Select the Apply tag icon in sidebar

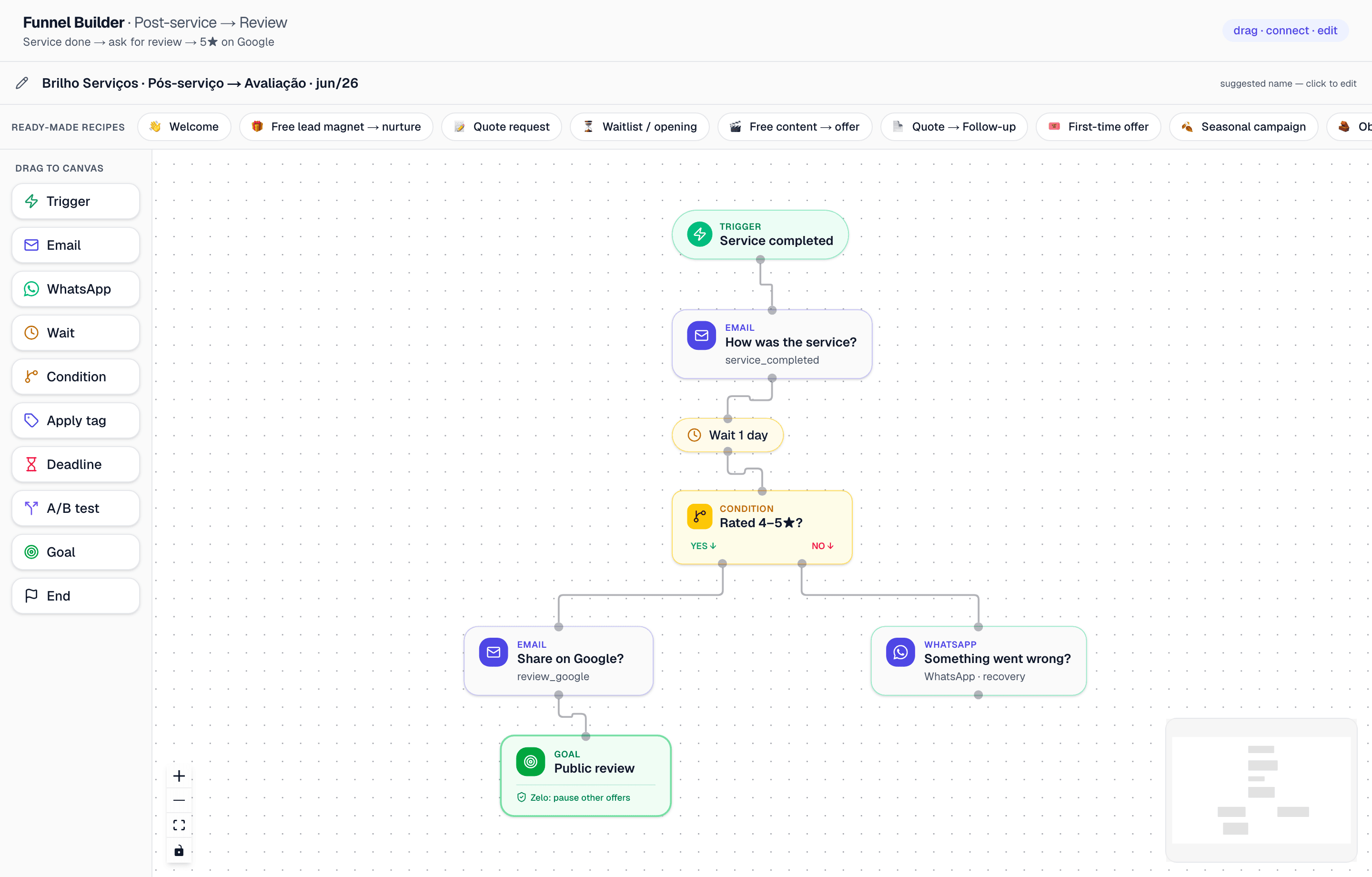tap(31, 421)
